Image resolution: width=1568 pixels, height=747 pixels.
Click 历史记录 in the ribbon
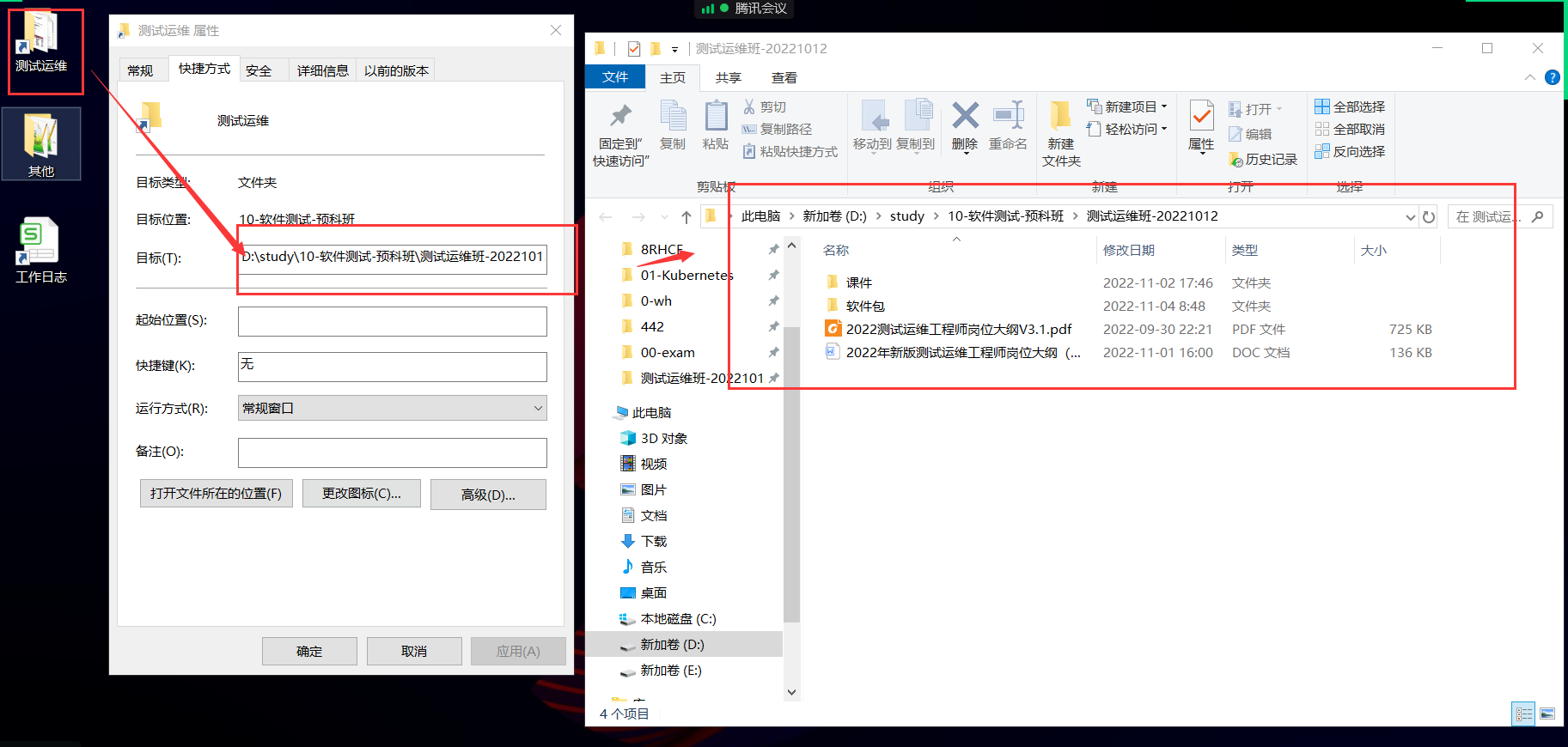[x=1263, y=160]
